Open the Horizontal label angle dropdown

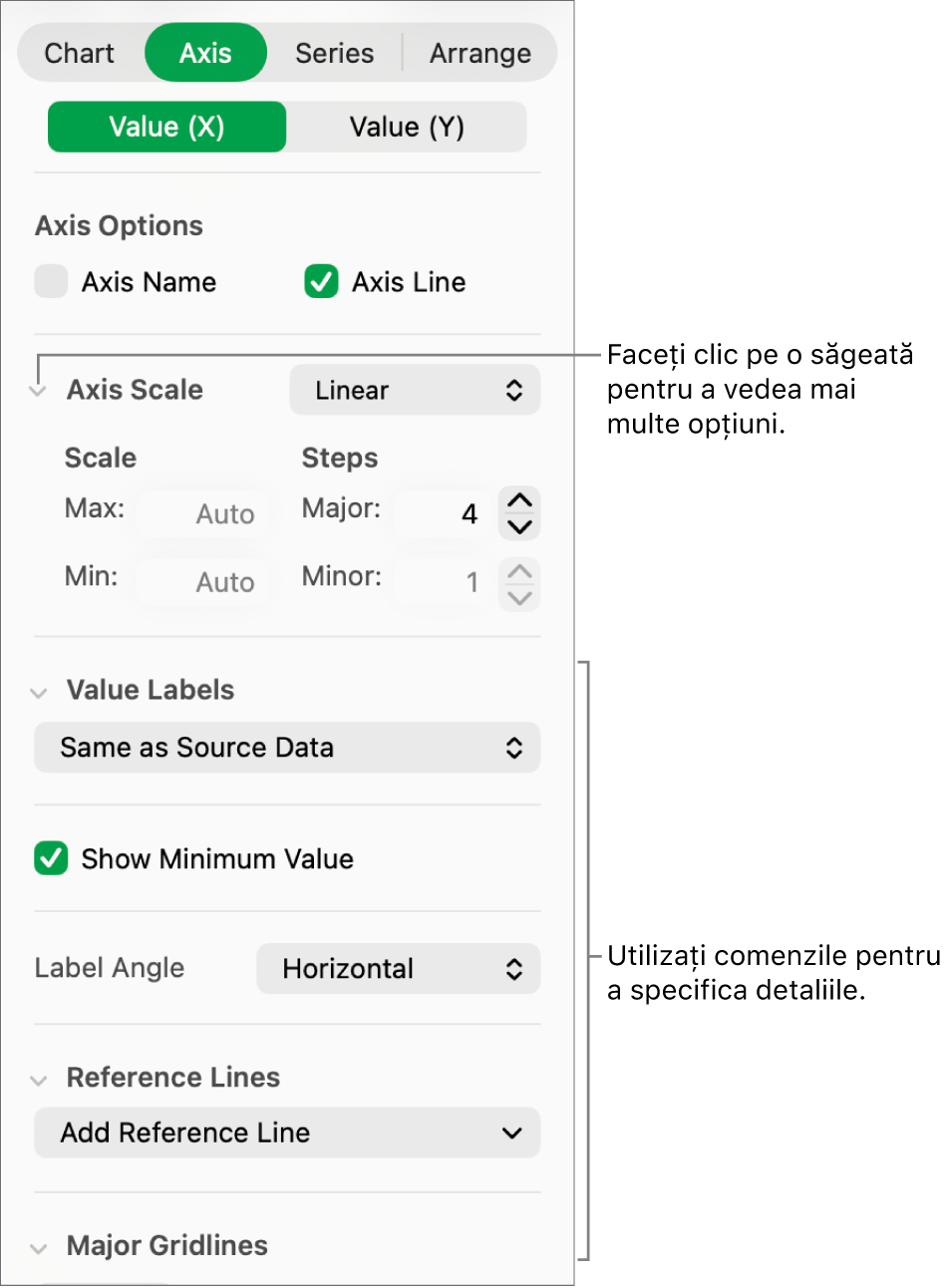point(399,969)
